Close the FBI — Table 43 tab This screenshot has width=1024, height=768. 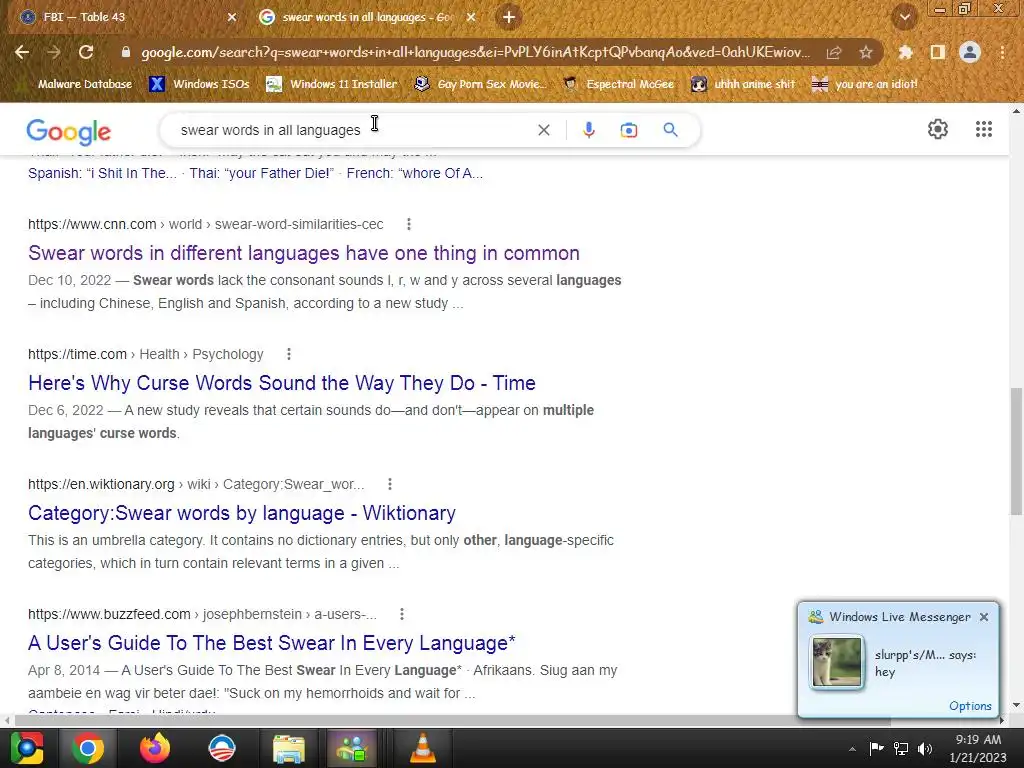pyautogui.click(x=232, y=17)
